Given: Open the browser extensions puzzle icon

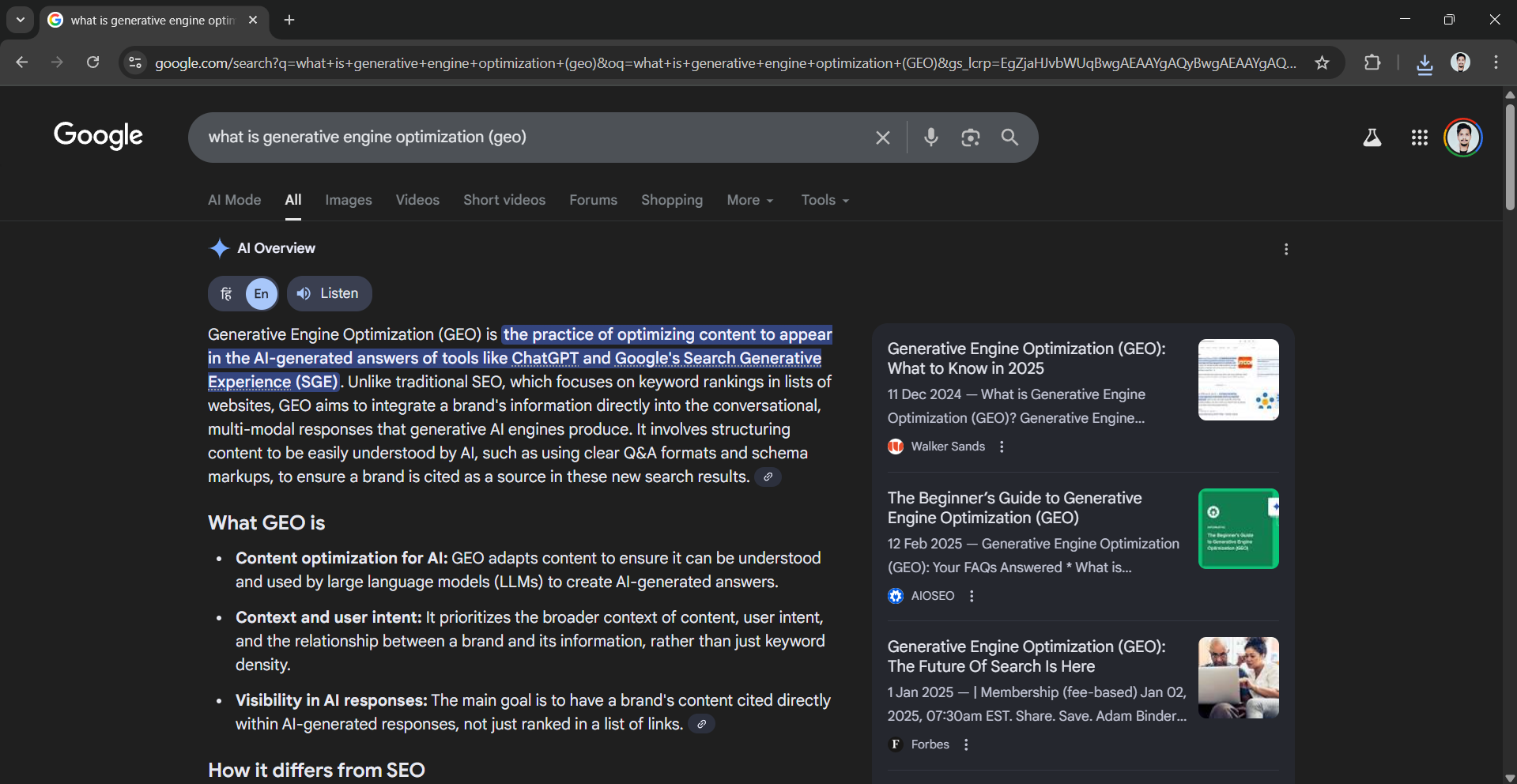Looking at the screenshot, I should coord(1373,62).
